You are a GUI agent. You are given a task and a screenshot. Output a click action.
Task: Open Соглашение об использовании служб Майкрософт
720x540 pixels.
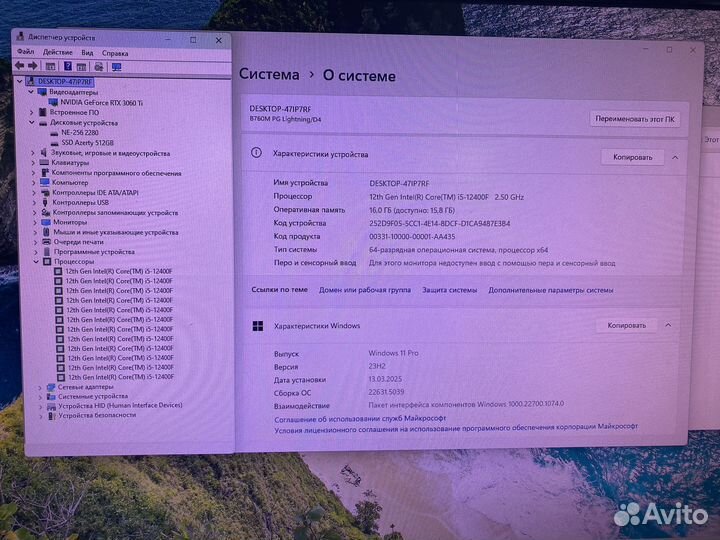coord(360,418)
